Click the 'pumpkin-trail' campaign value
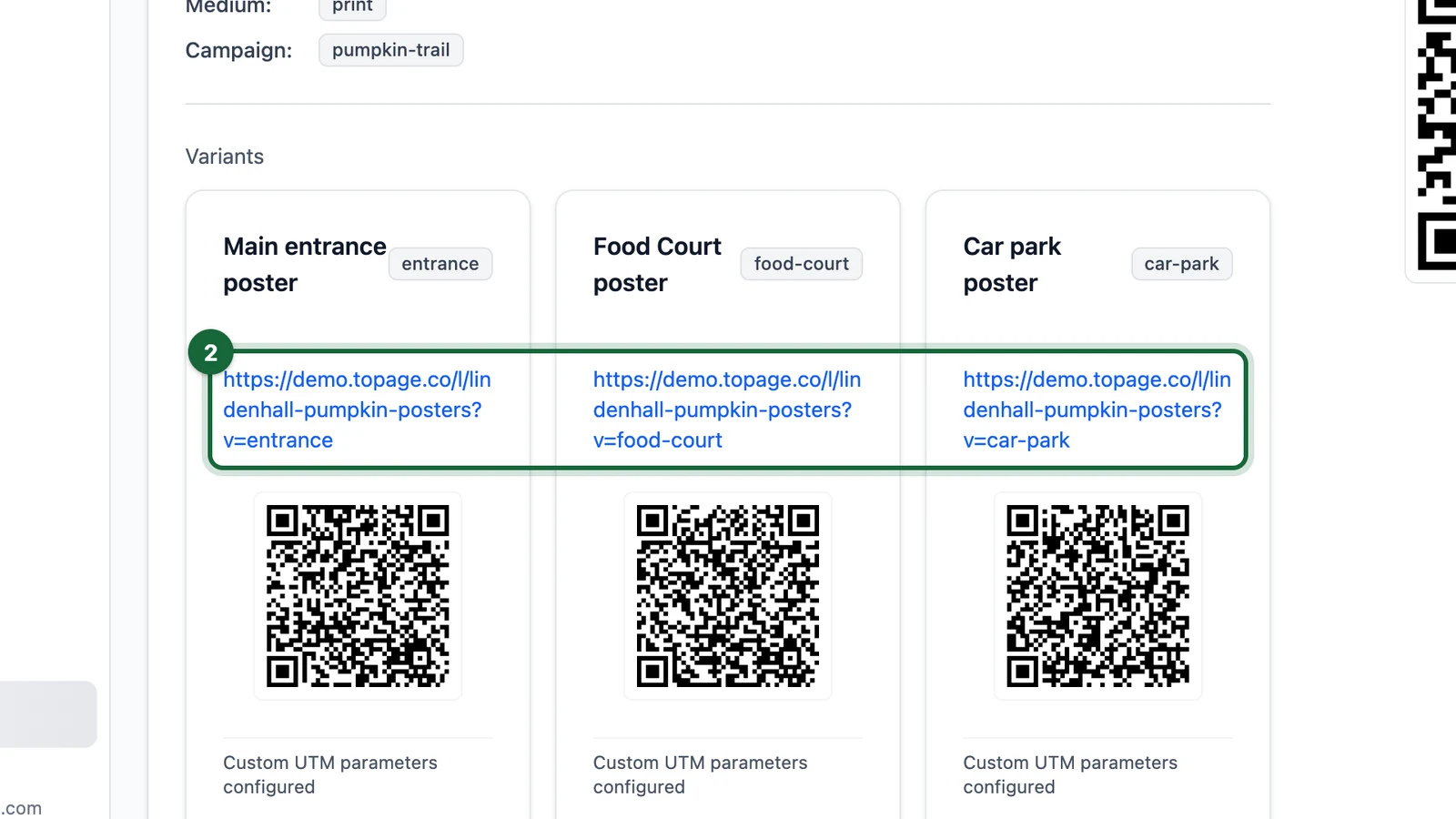The height and width of the screenshot is (819, 1456). coord(391,50)
